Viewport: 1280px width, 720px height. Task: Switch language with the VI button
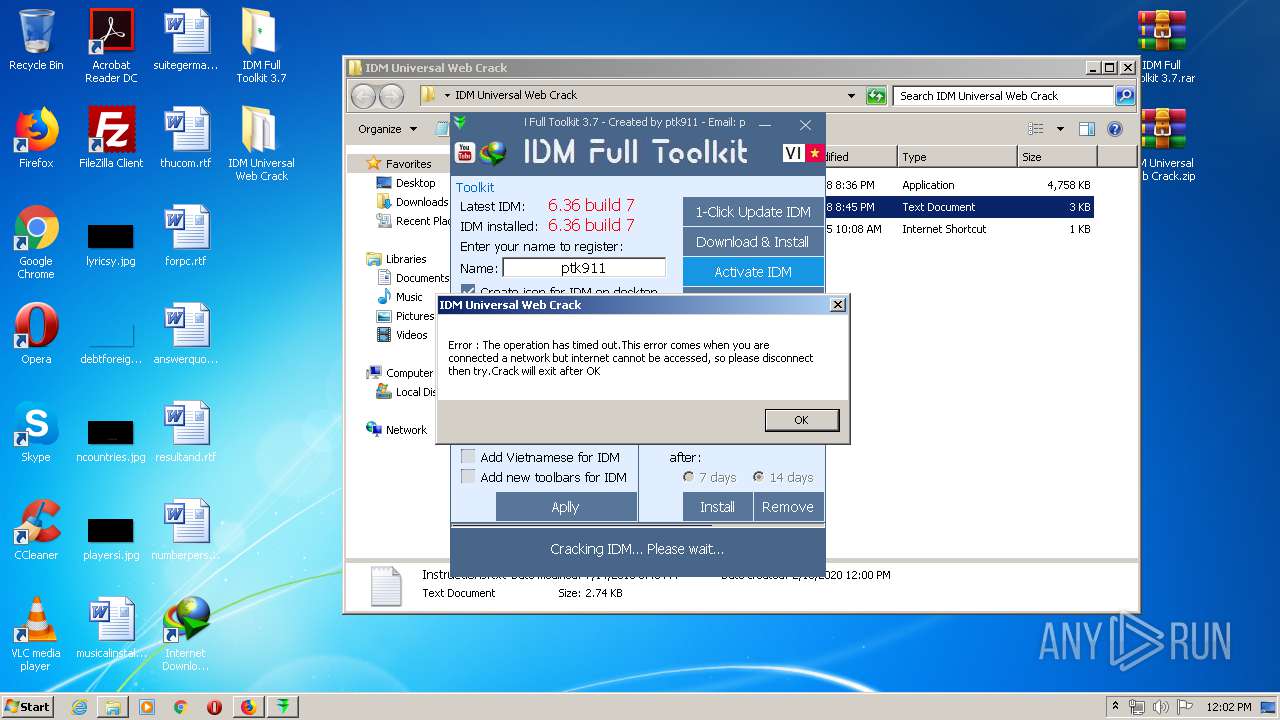(793, 153)
